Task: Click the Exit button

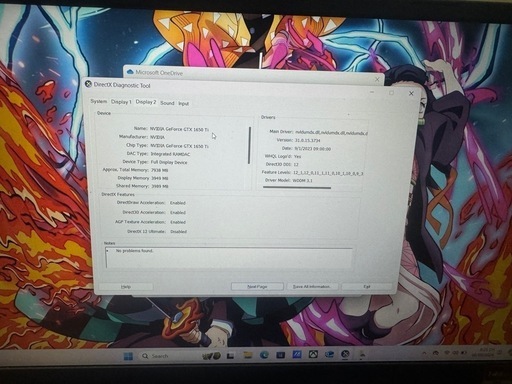Action: pyautogui.click(x=367, y=287)
